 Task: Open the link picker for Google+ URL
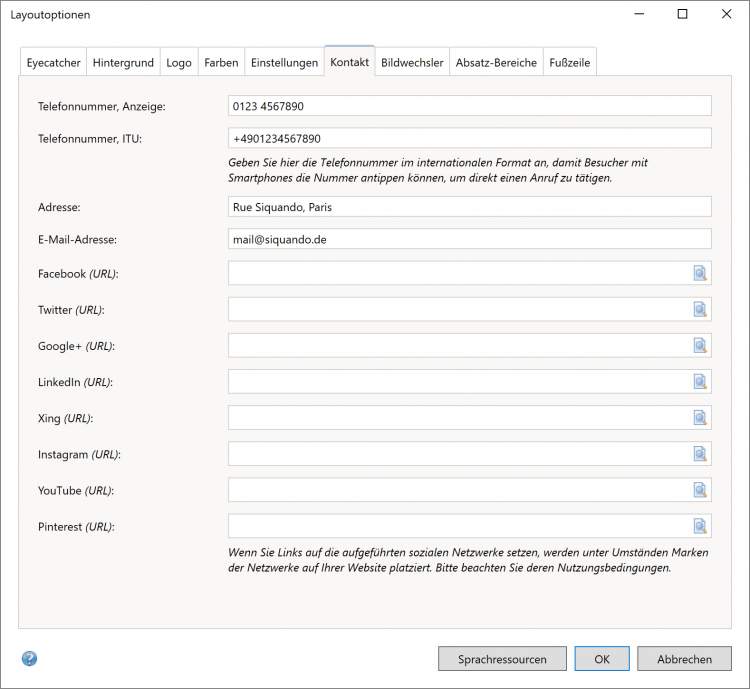[x=700, y=346]
